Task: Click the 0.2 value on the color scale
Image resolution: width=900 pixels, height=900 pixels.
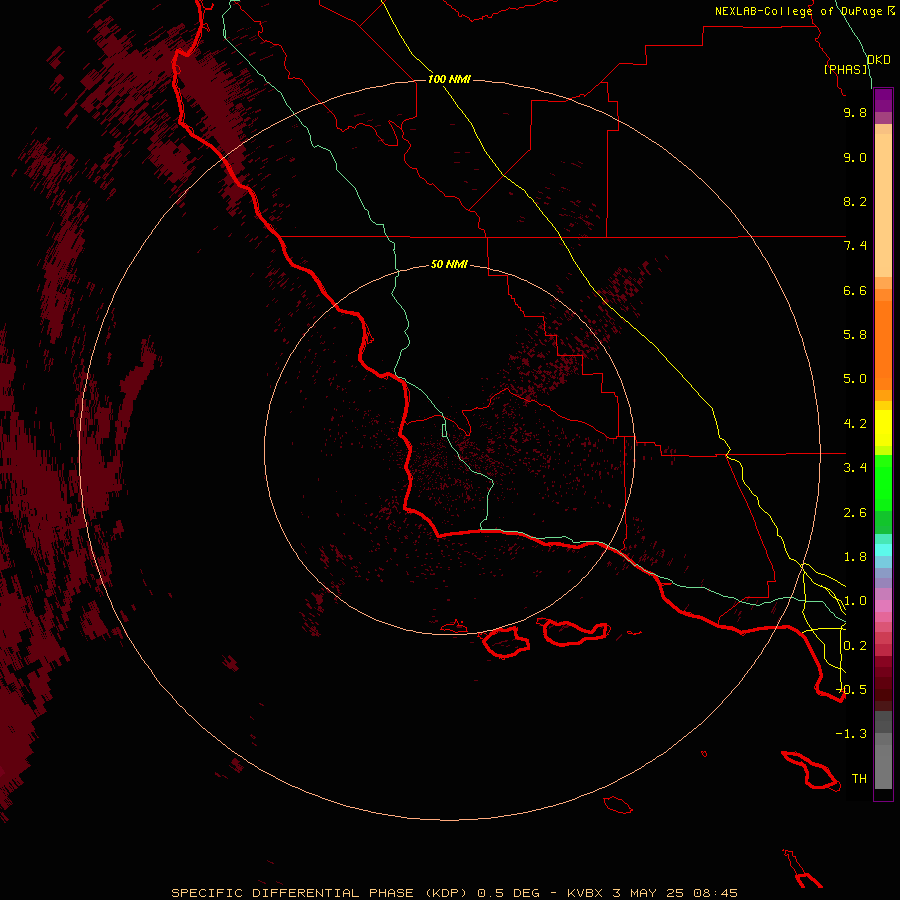Action: [x=855, y=646]
